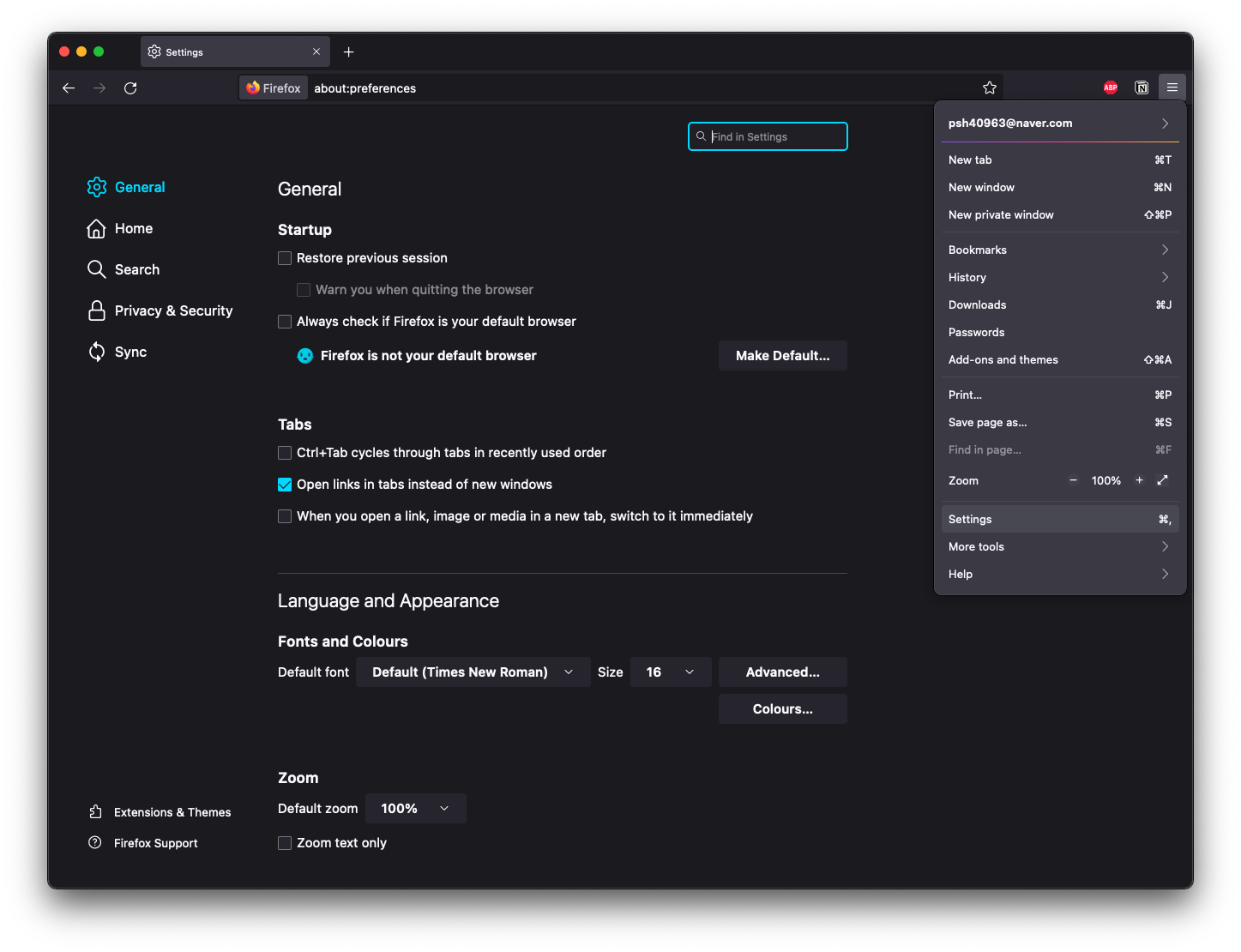Open the Notion extension icon
1241x952 pixels.
pyautogui.click(x=1142, y=87)
